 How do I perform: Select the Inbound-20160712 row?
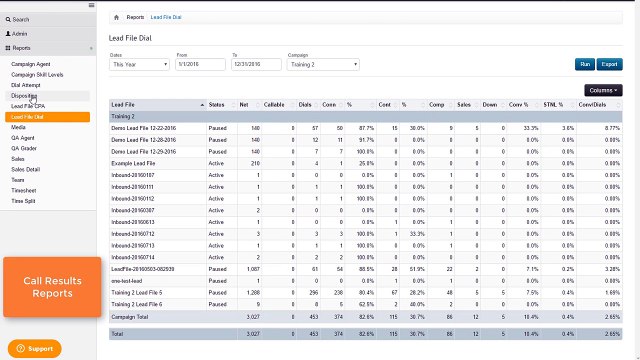(366, 234)
